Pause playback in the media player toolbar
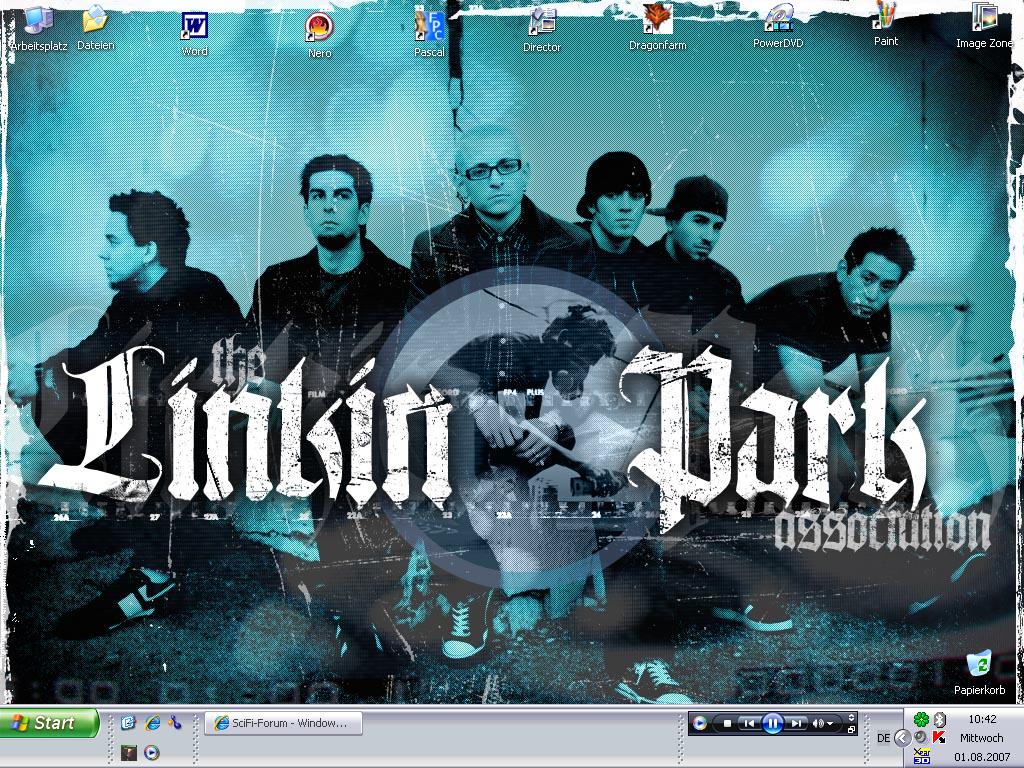This screenshot has height=768, width=1024. pos(772,723)
